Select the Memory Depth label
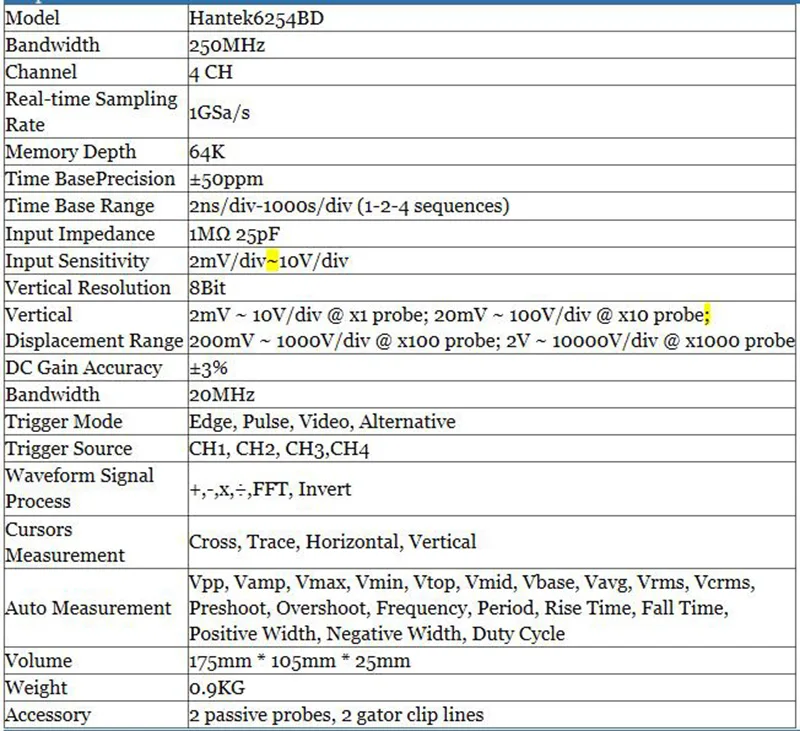This screenshot has width=800, height=731. coord(70,152)
